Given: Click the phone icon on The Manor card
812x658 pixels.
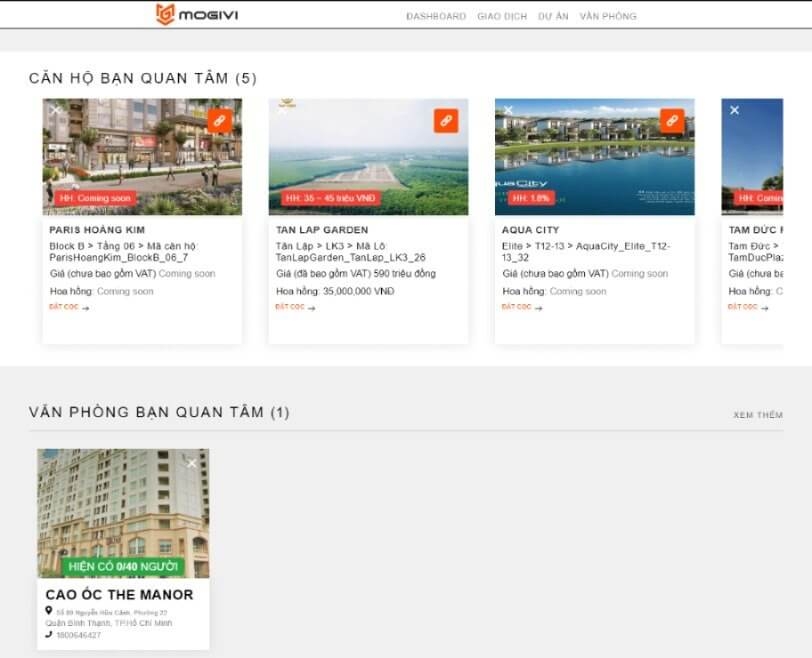Looking at the screenshot, I should 49,635.
